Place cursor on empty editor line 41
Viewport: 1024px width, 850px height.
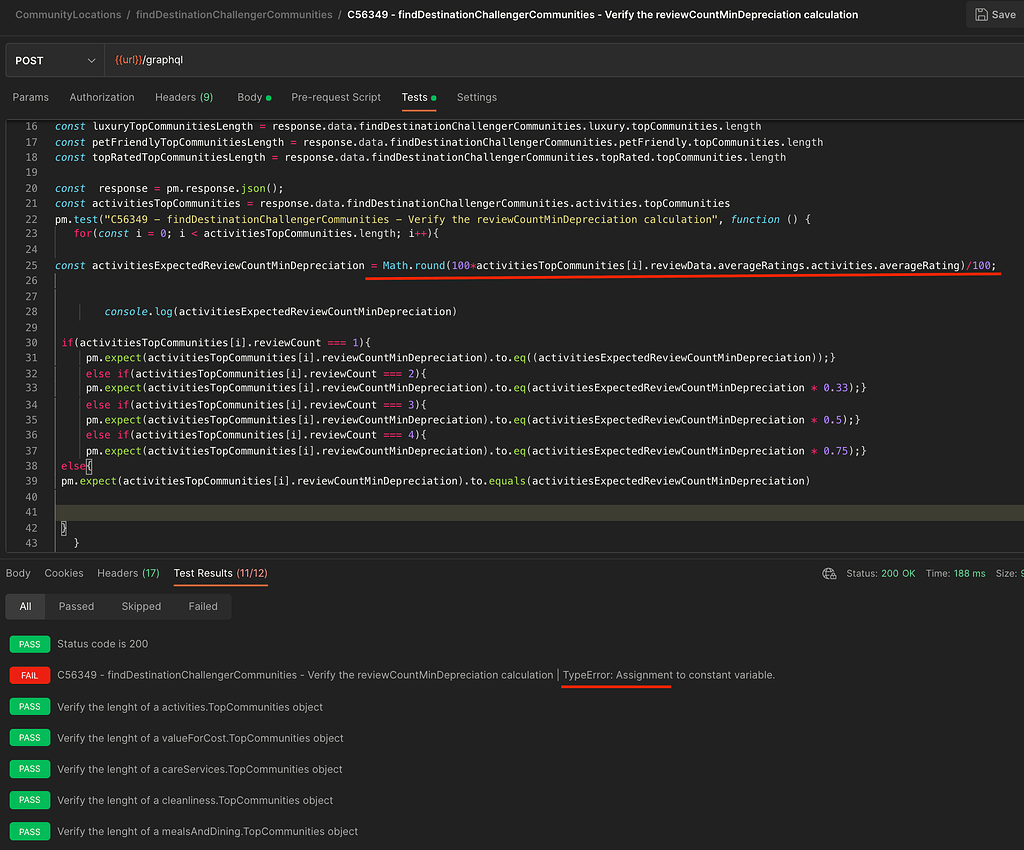point(500,513)
